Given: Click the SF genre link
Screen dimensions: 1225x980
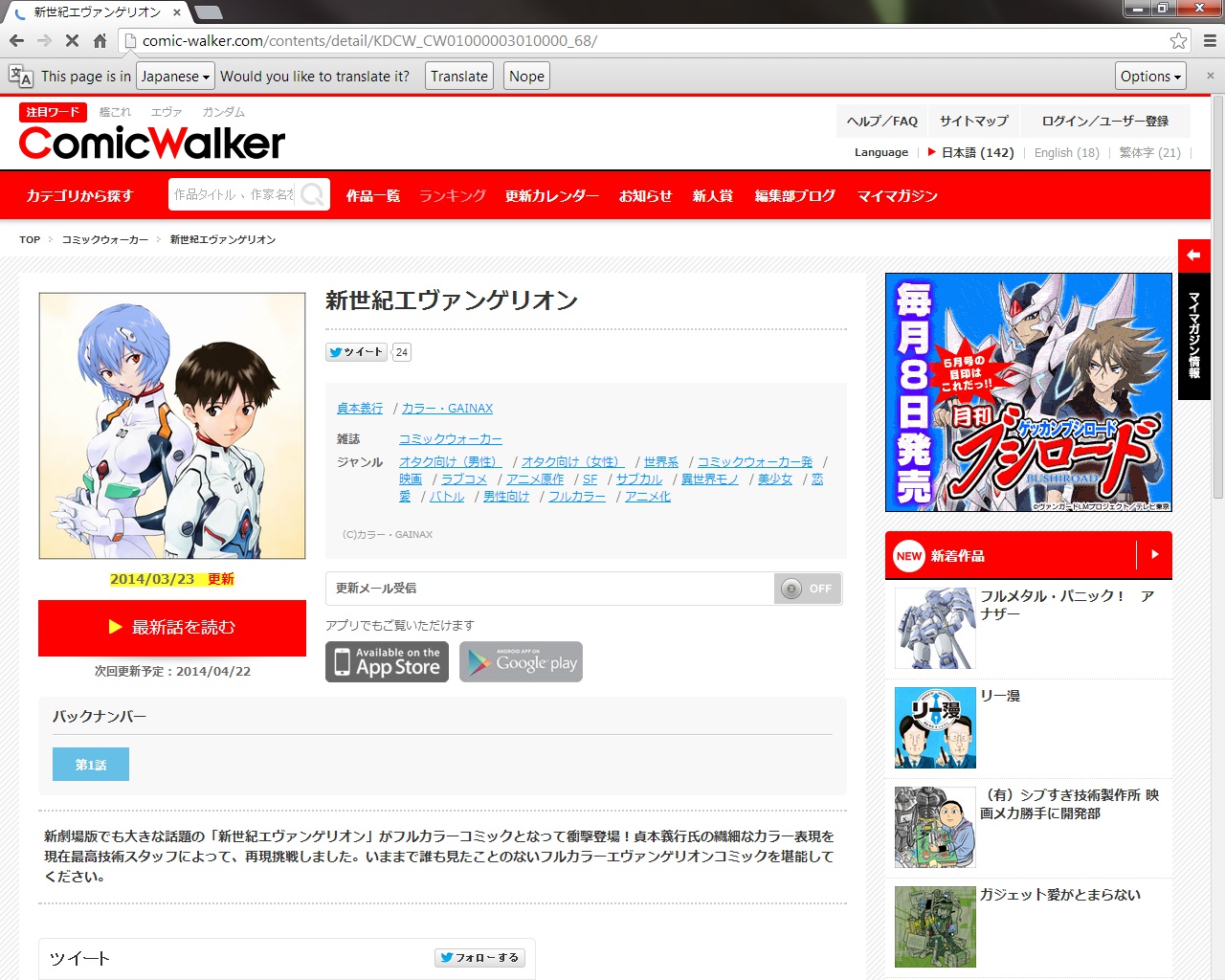Looking at the screenshot, I should (x=590, y=479).
